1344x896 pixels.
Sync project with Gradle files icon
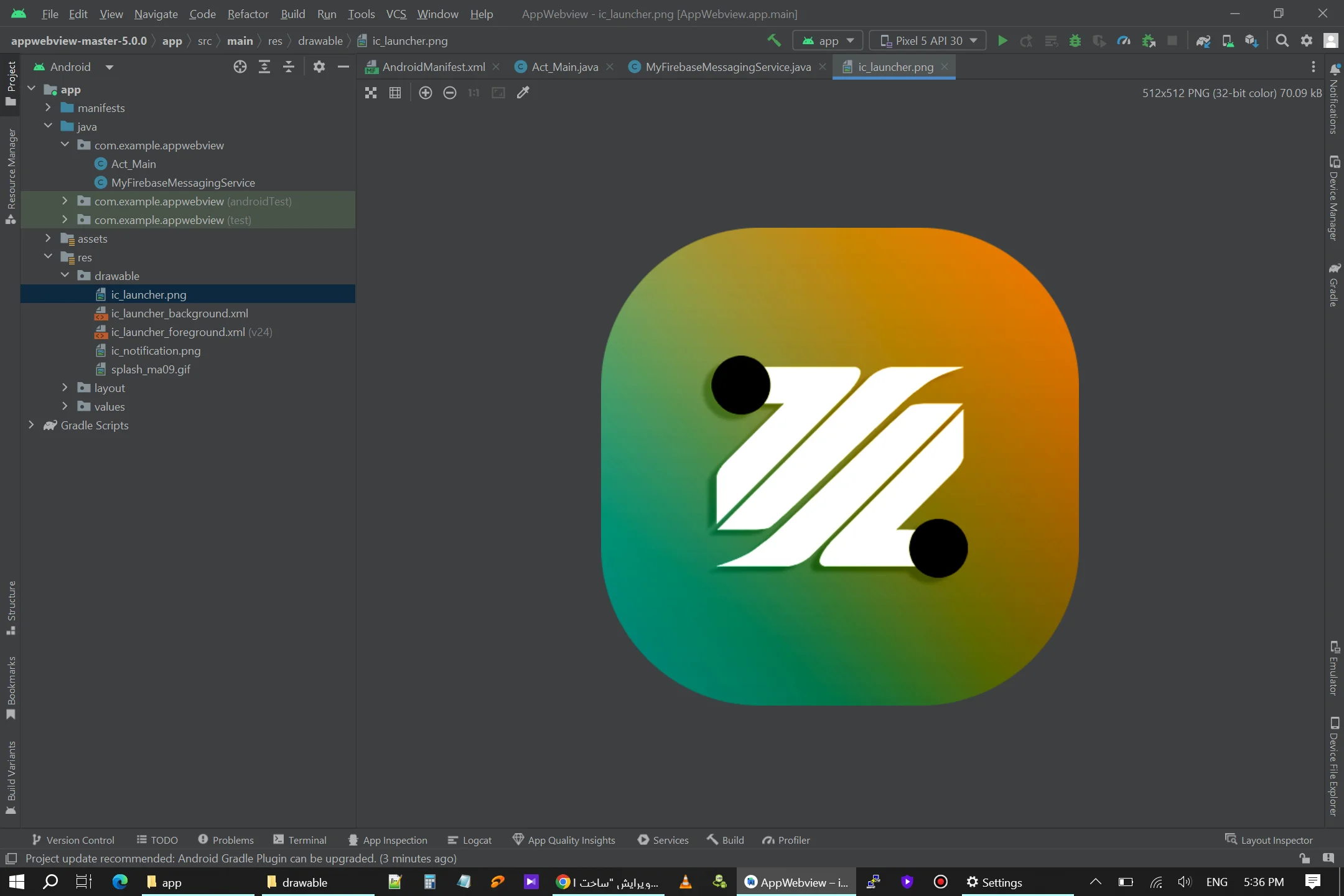1203,40
